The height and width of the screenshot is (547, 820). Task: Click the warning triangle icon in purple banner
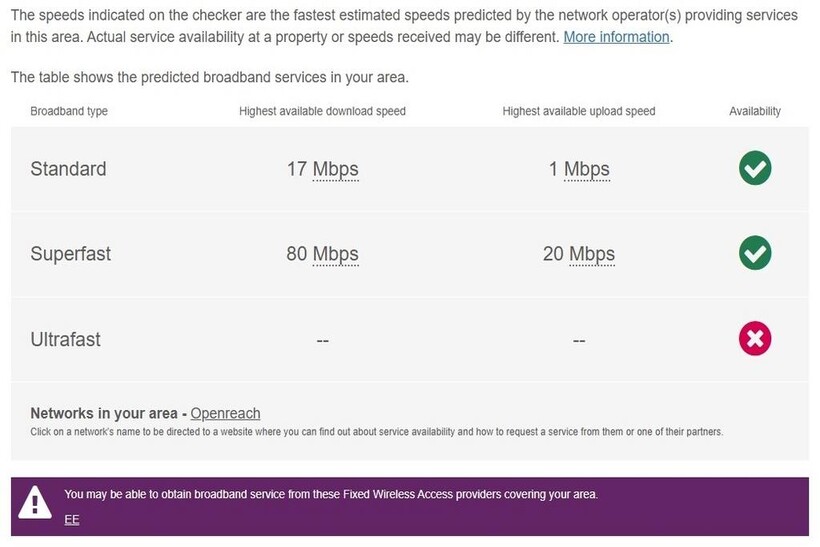point(36,500)
